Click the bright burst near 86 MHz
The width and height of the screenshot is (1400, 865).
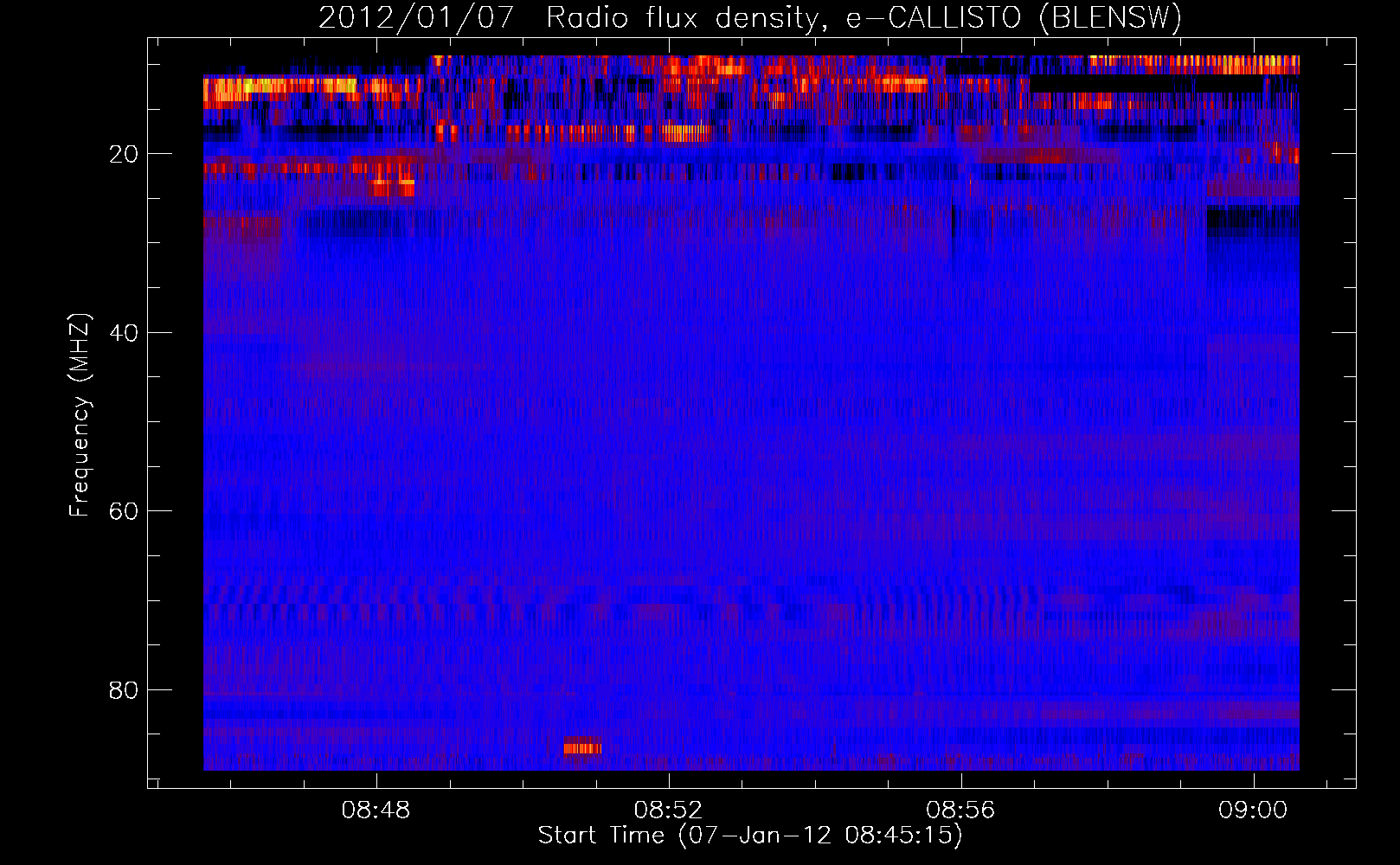coord(582,746)
